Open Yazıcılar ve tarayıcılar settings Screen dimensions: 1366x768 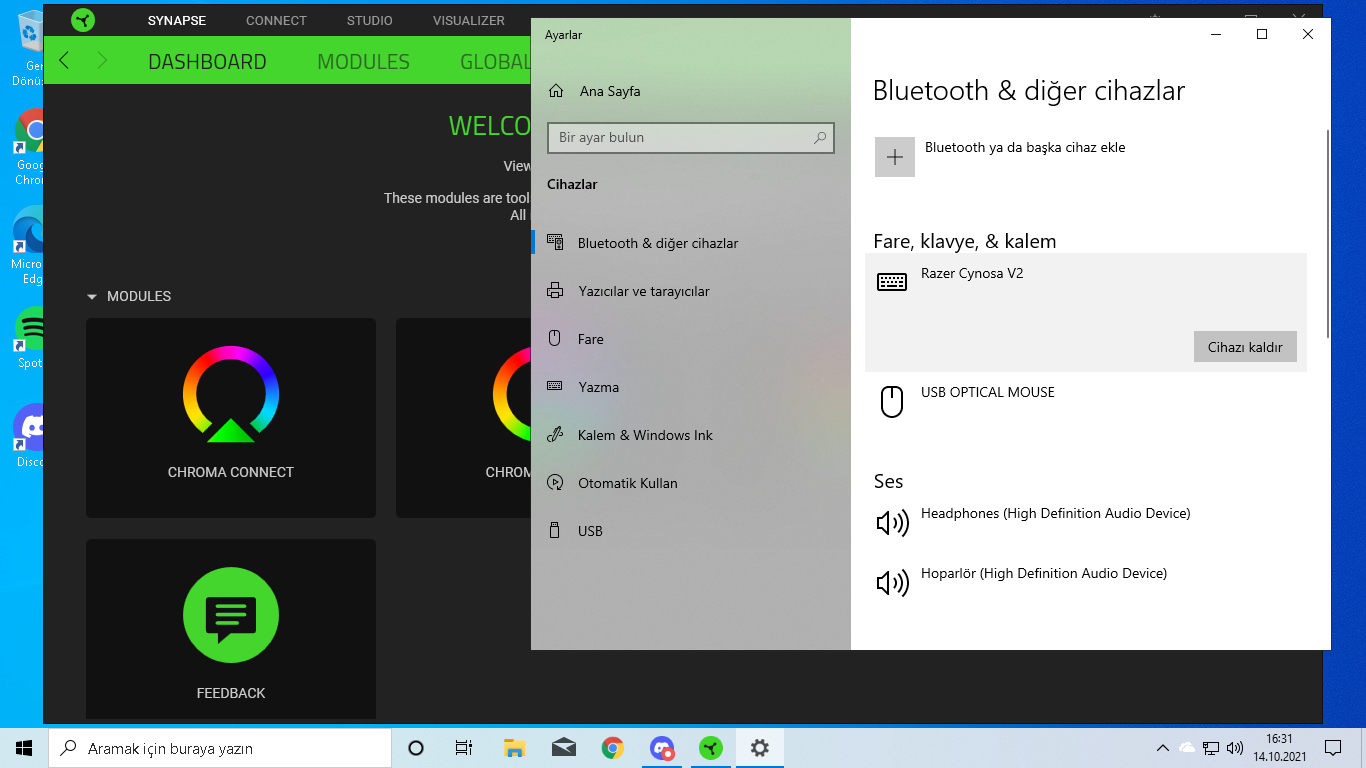point(691,291)
